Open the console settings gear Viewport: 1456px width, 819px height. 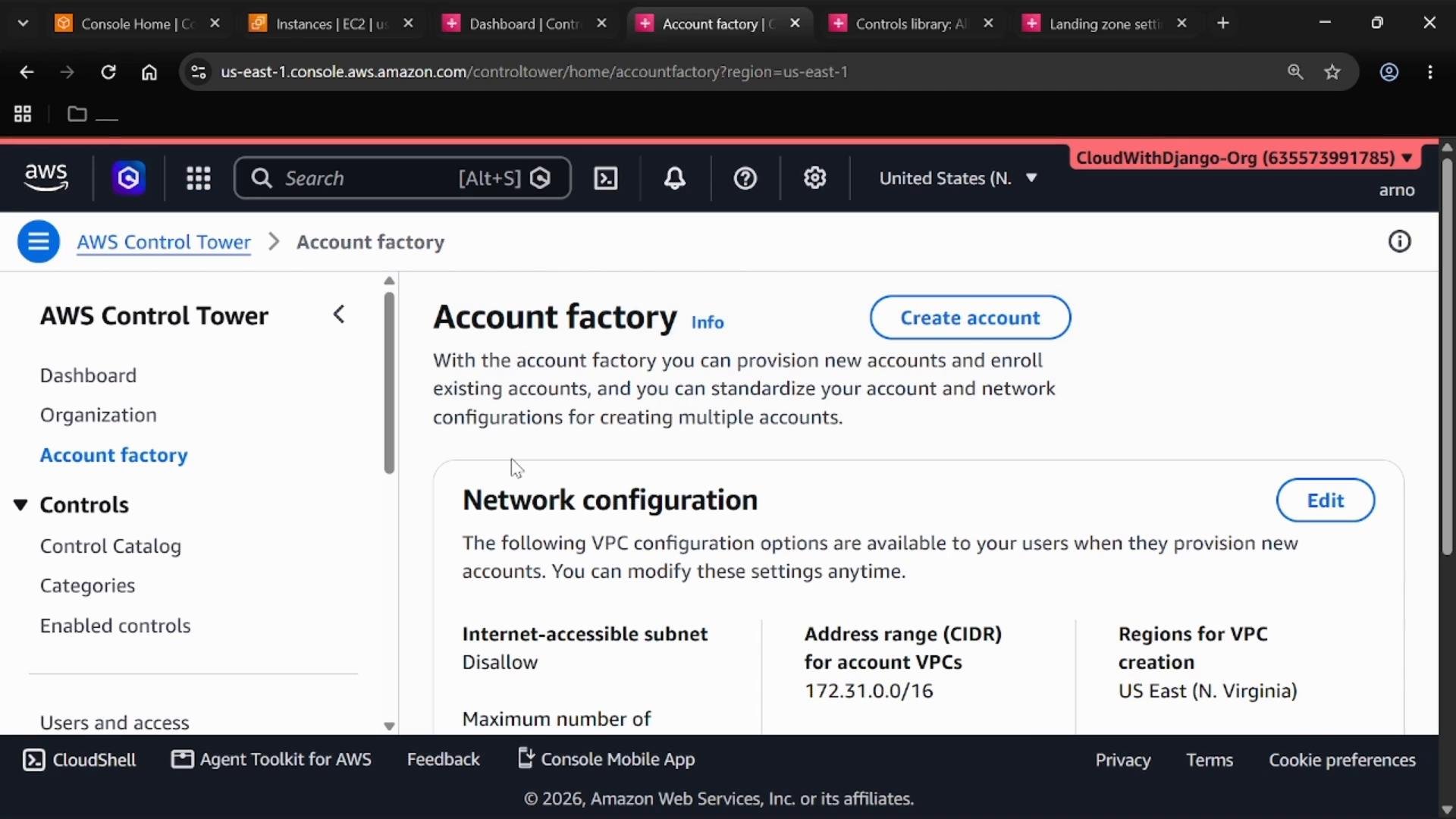coord(815,178)
